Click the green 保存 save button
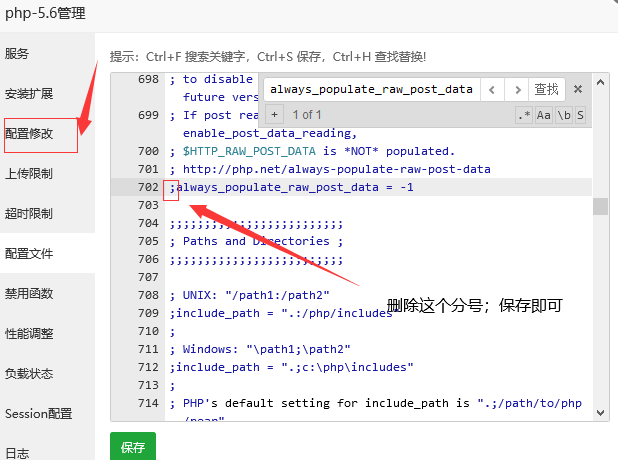618x460 pixels. point(133,447)
